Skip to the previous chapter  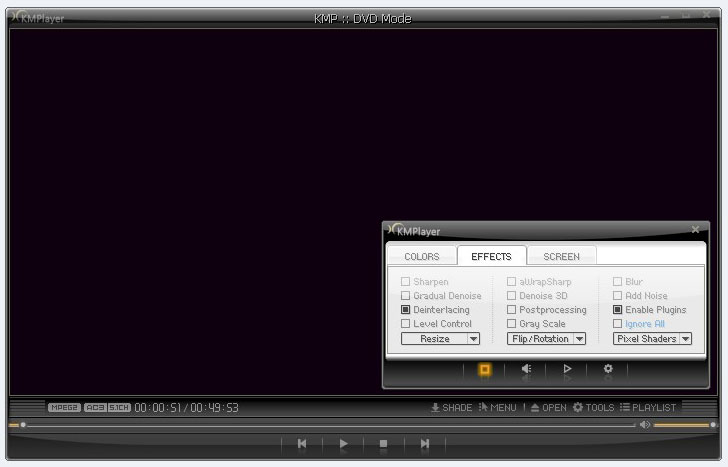point(302,444)
